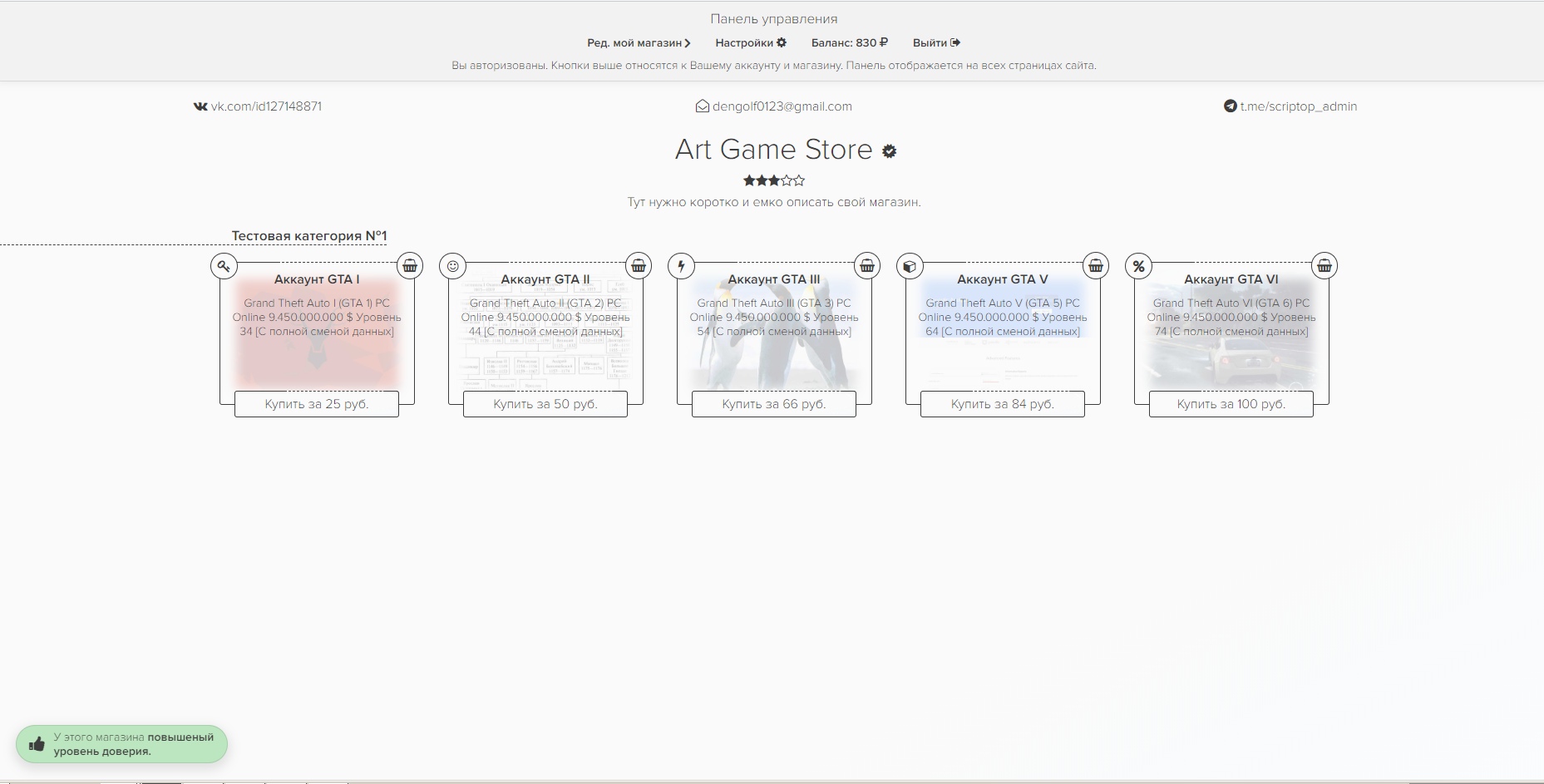The height and width of the screenshot is (784, 1544).
Task: Click the star rating under store title
Action: pyautogui.click(x=774, y=180)
